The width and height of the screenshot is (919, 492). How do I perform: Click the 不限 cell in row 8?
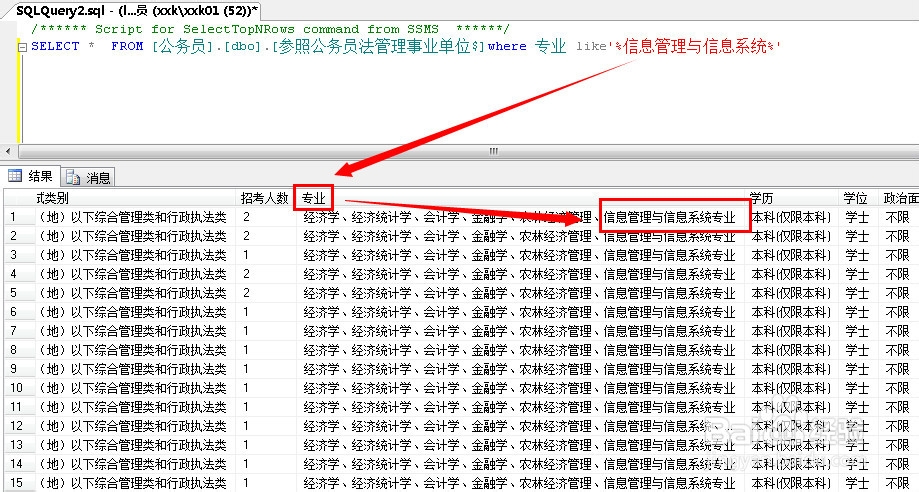click(898, 350)
